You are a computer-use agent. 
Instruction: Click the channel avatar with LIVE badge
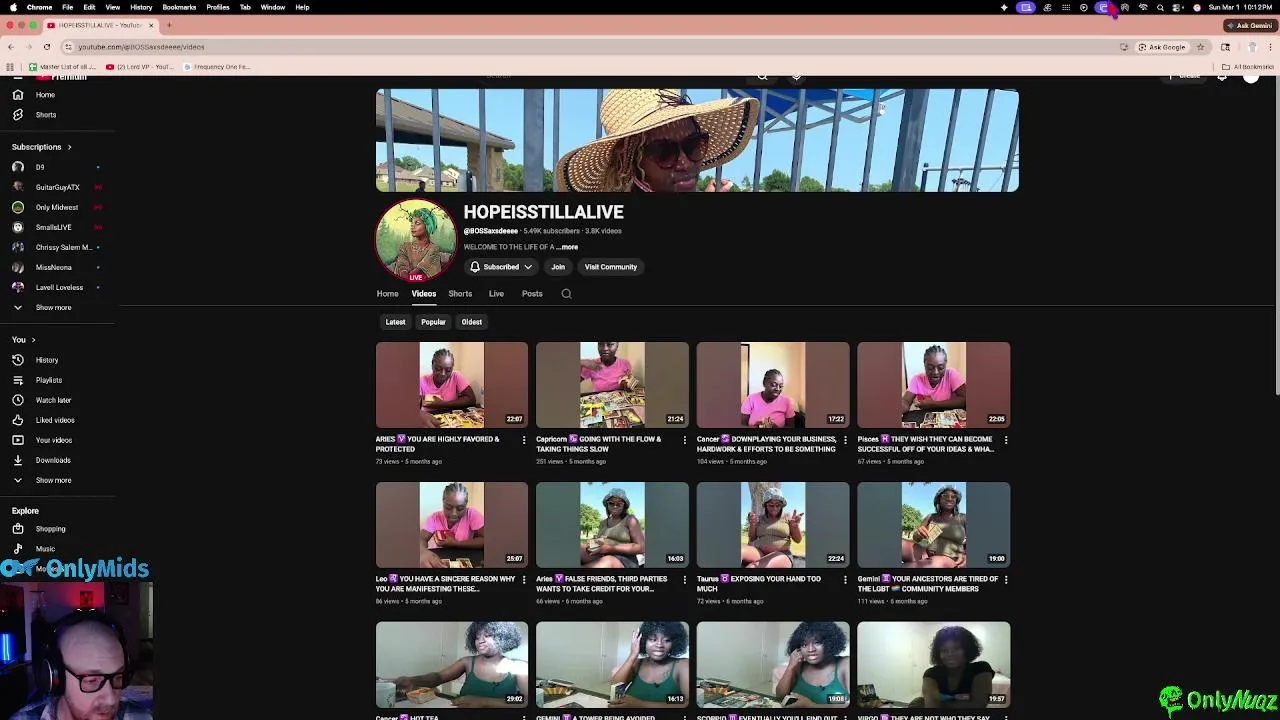pyautogui.click(x=416, y=240)
